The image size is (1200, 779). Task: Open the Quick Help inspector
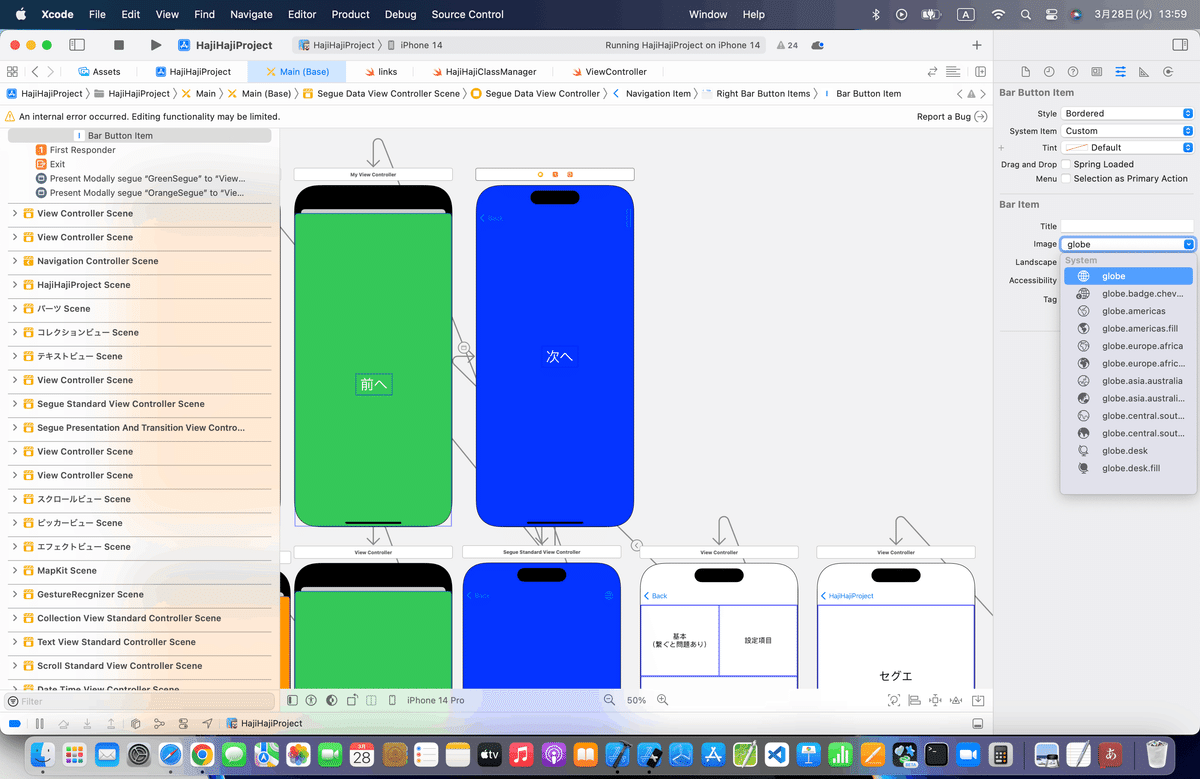pyautogui.click(x=1073, y=72)
